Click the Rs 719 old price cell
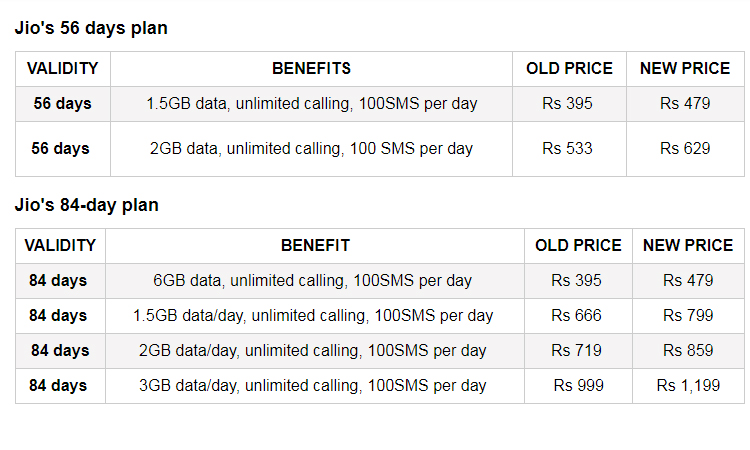This screenshot has height=450, width=750. 578,351
